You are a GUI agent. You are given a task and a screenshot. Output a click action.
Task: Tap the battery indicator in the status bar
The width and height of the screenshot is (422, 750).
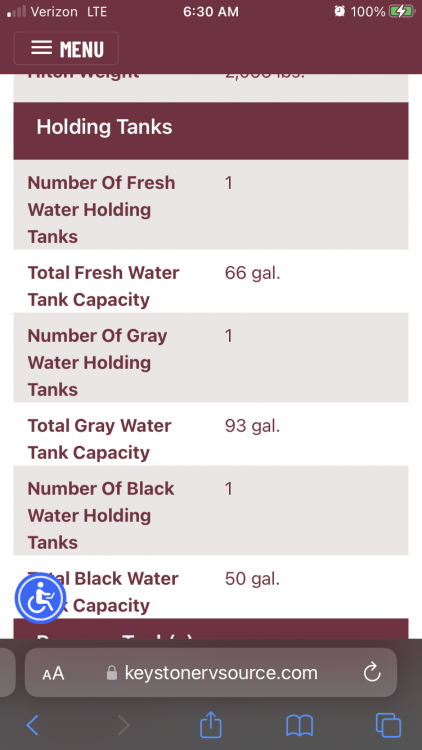(x=401, y=11)
